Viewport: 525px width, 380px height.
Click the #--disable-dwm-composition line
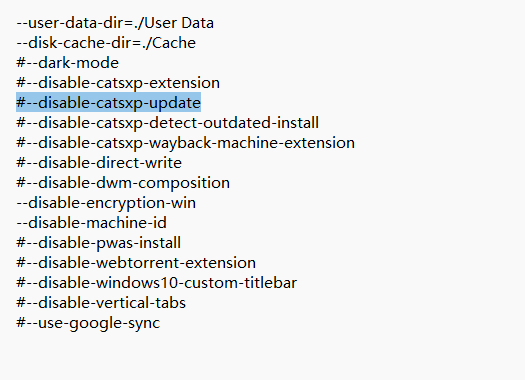[x=123, y=183]
